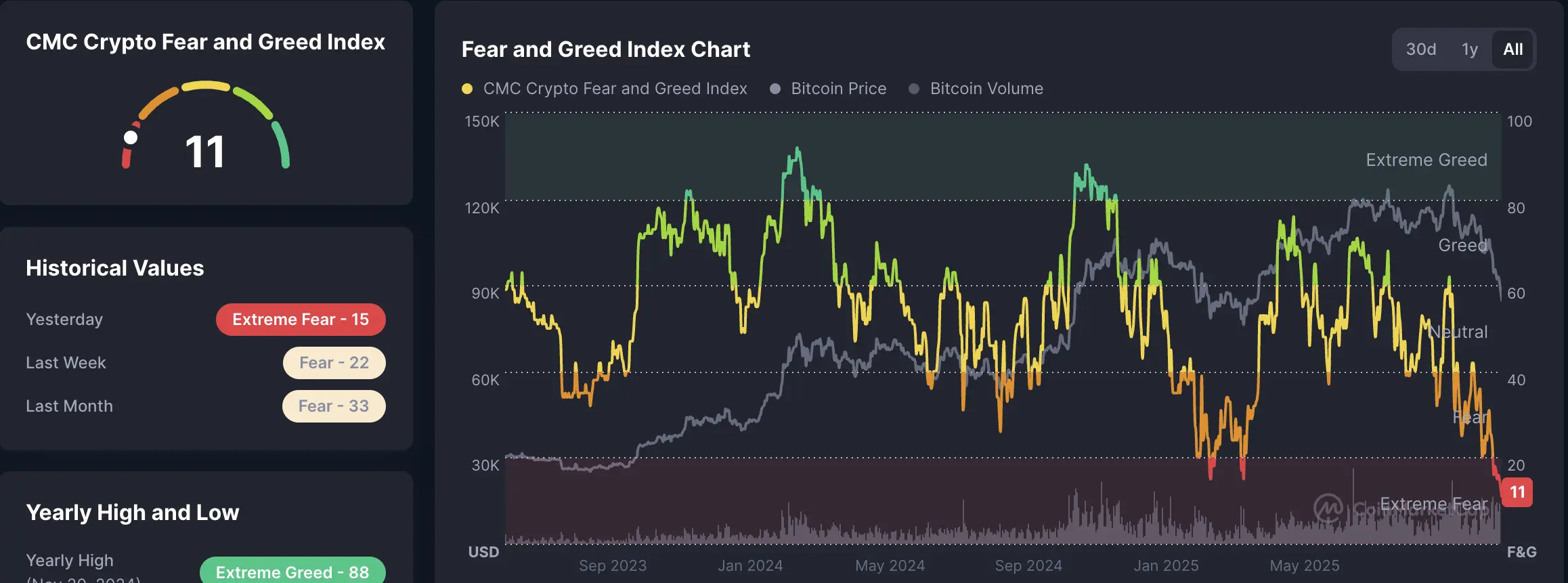Toggle the Bitcoin Price series visibility
Screen dimensions: 1568x583
tap(838, 88)
